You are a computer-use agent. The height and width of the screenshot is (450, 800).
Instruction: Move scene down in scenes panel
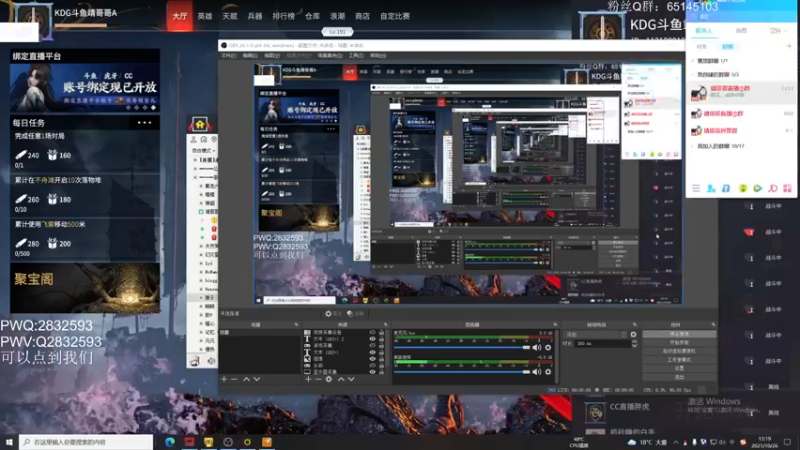257,379
